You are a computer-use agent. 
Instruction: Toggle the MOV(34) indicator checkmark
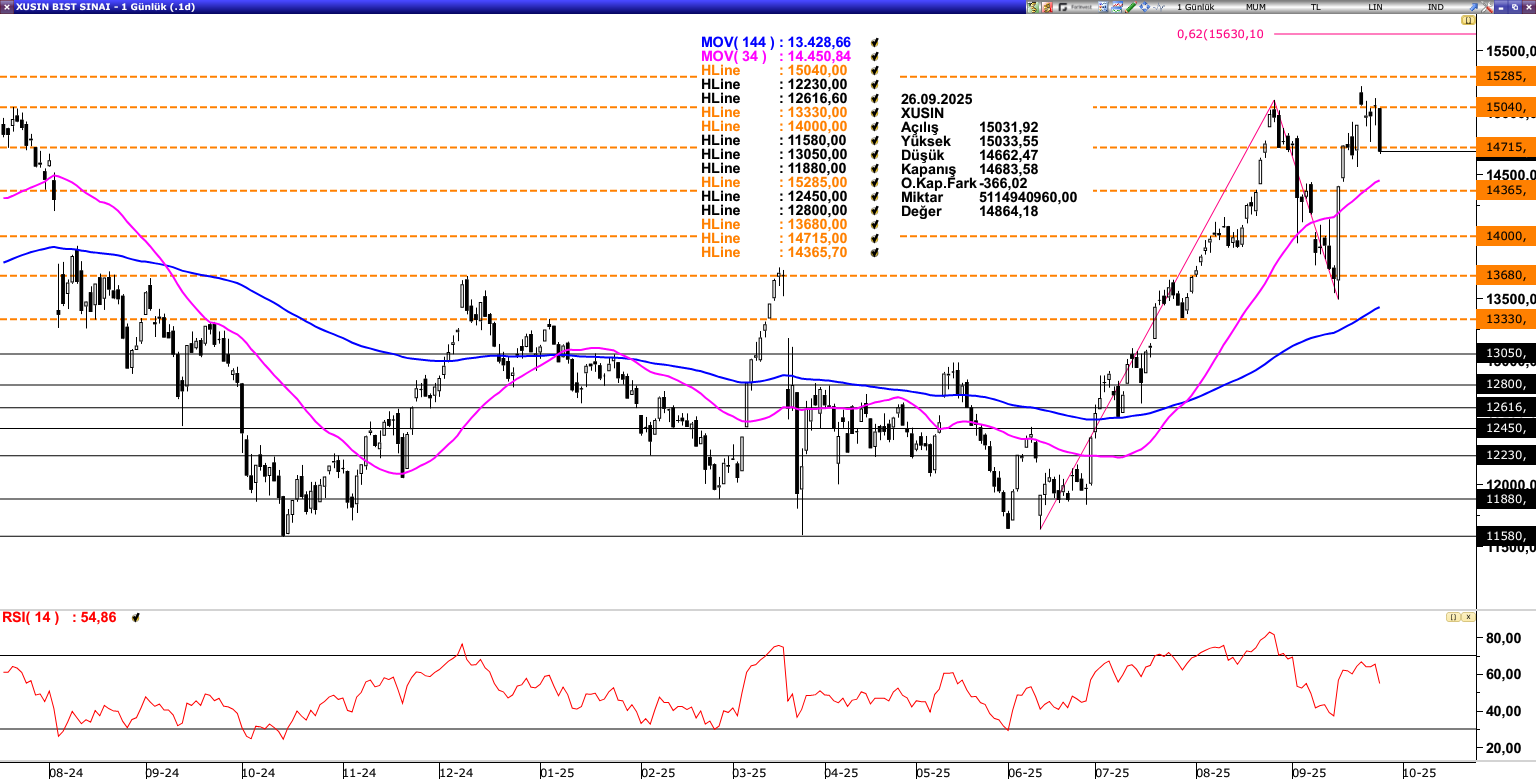tap(874, 57)
